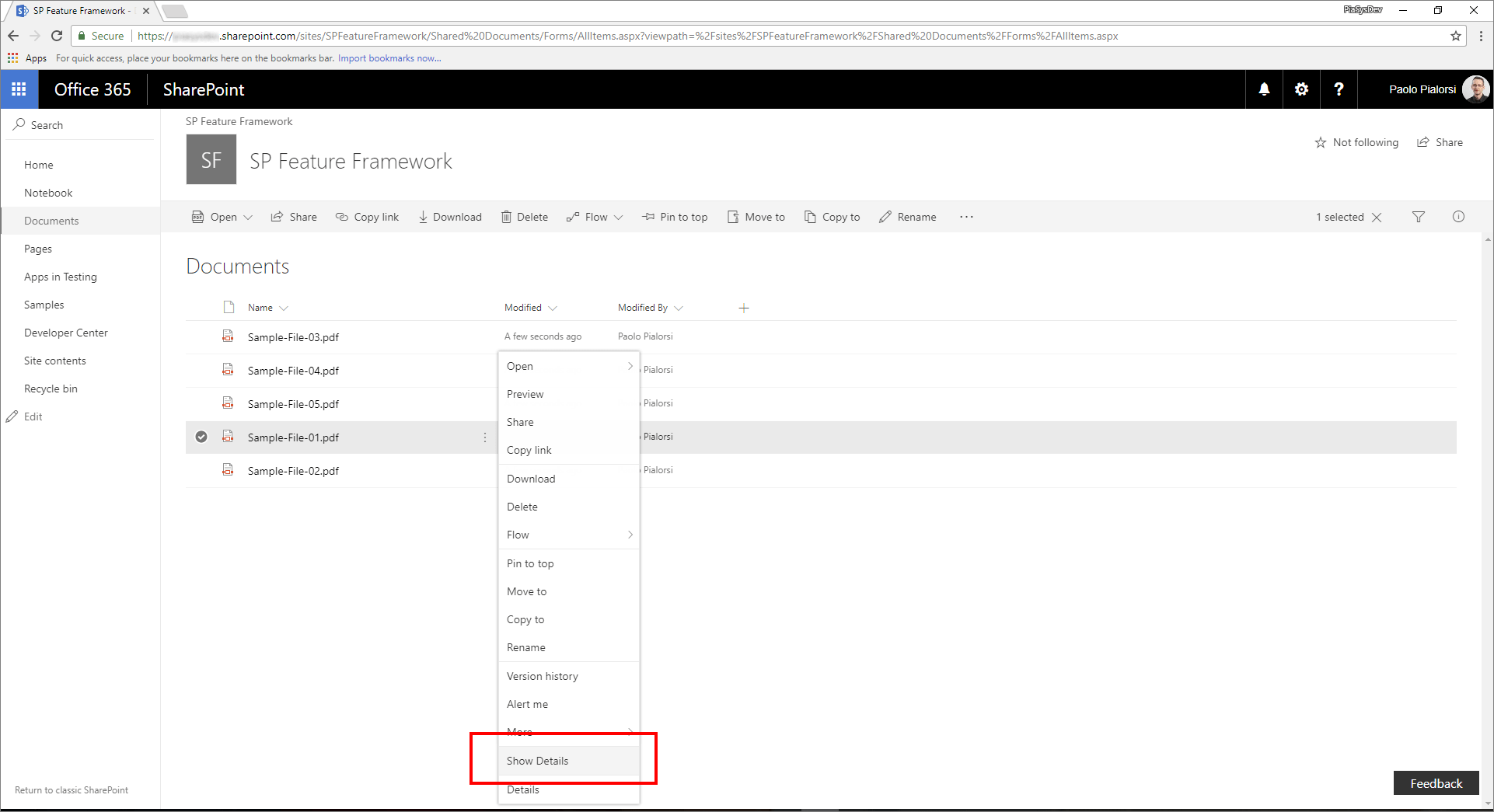Click the SharePoint notifications bell
The height and width of the screenshot is (812, 1494).
[1263, 89]
